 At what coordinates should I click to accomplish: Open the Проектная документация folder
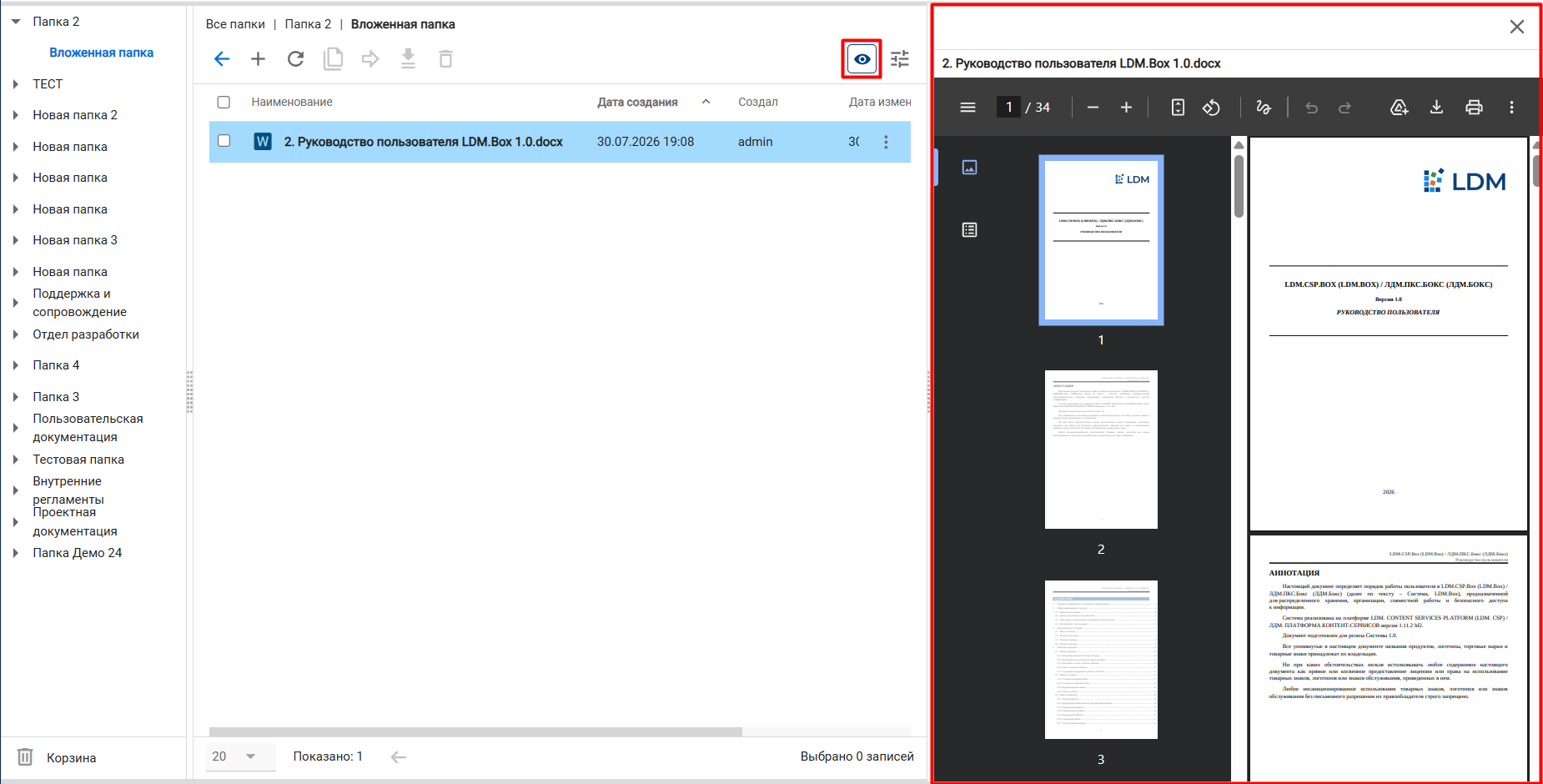pyautogui.click(x=75, y=522)
